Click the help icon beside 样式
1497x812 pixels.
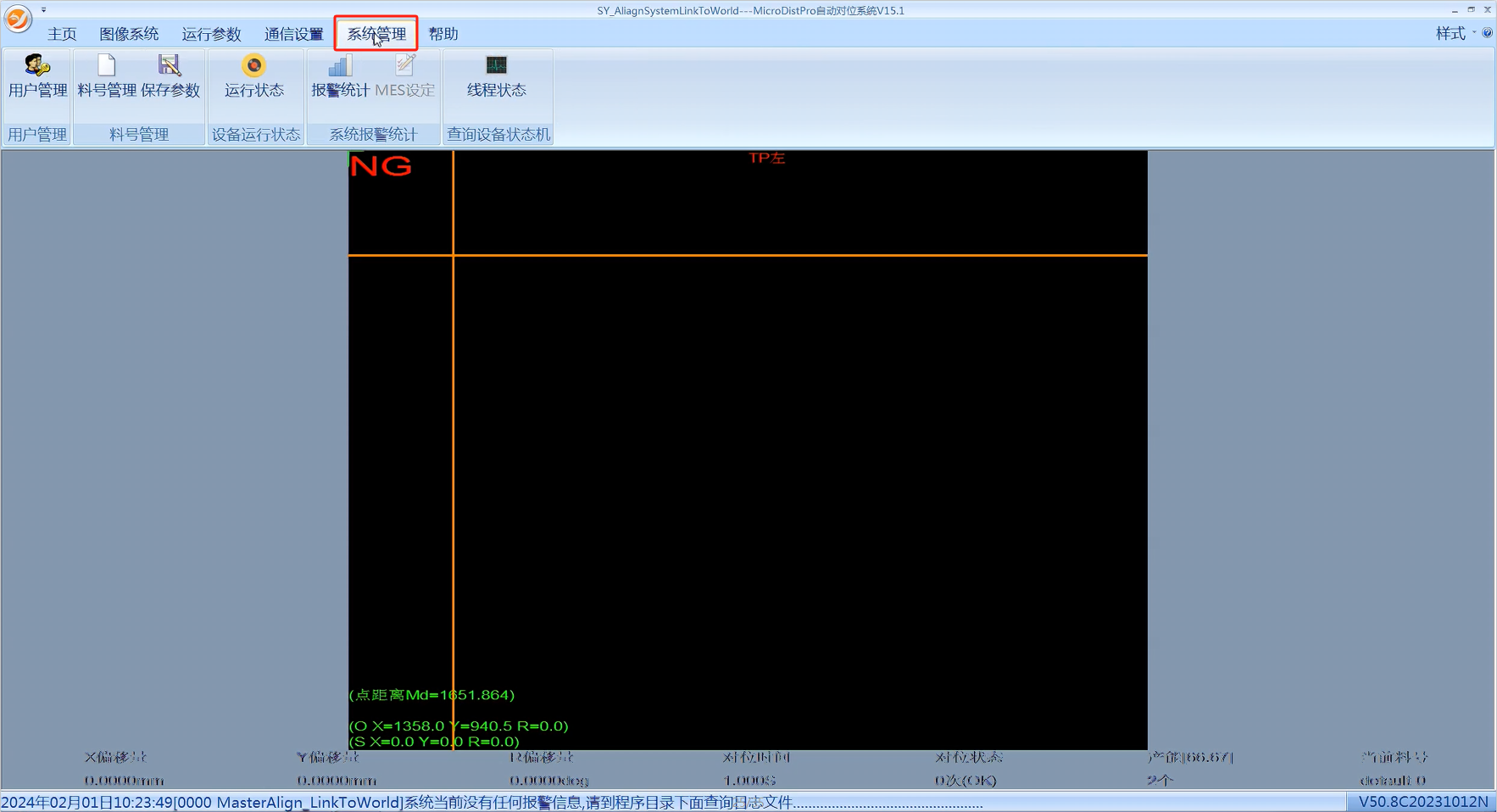(1487, 33)
